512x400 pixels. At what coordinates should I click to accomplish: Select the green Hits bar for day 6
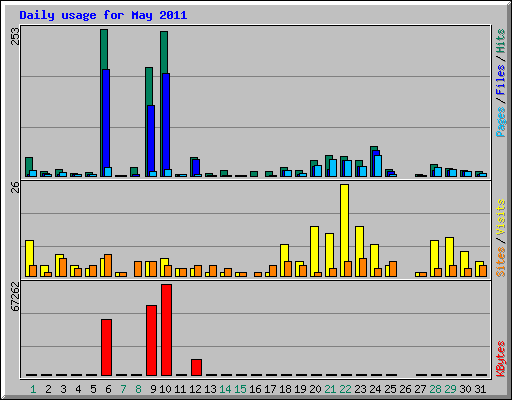[104, 49]
